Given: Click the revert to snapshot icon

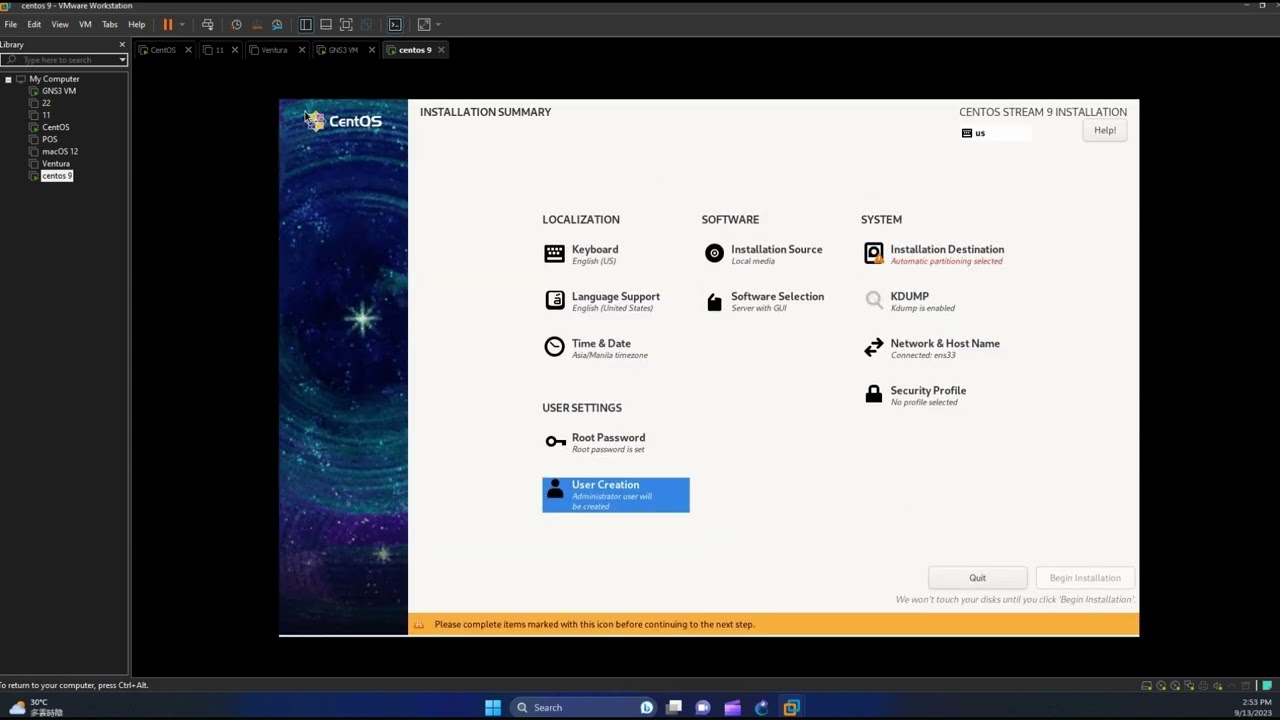Looking at the screenshot, I should click(256, 24).
